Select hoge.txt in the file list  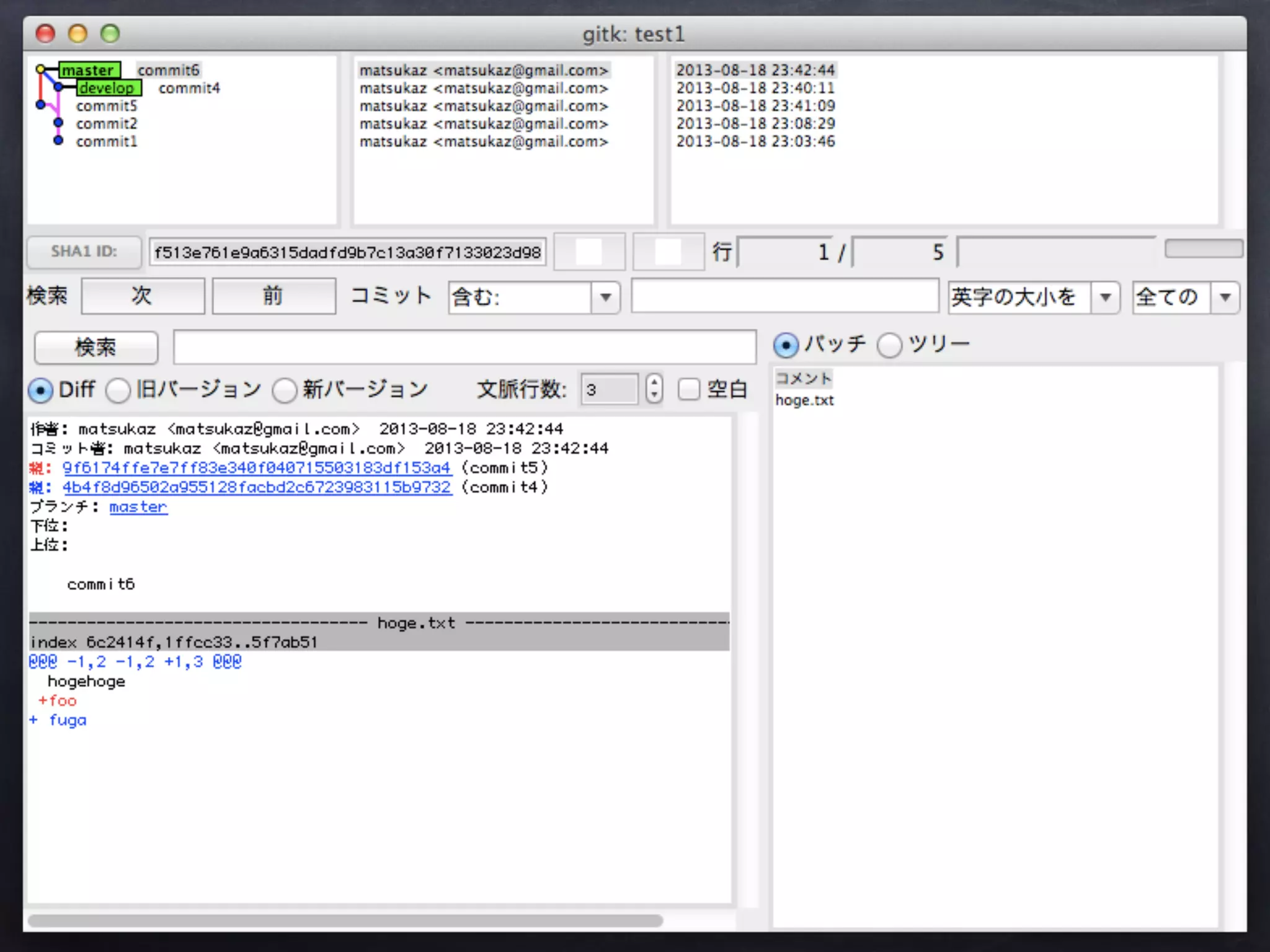coord(804,400)
